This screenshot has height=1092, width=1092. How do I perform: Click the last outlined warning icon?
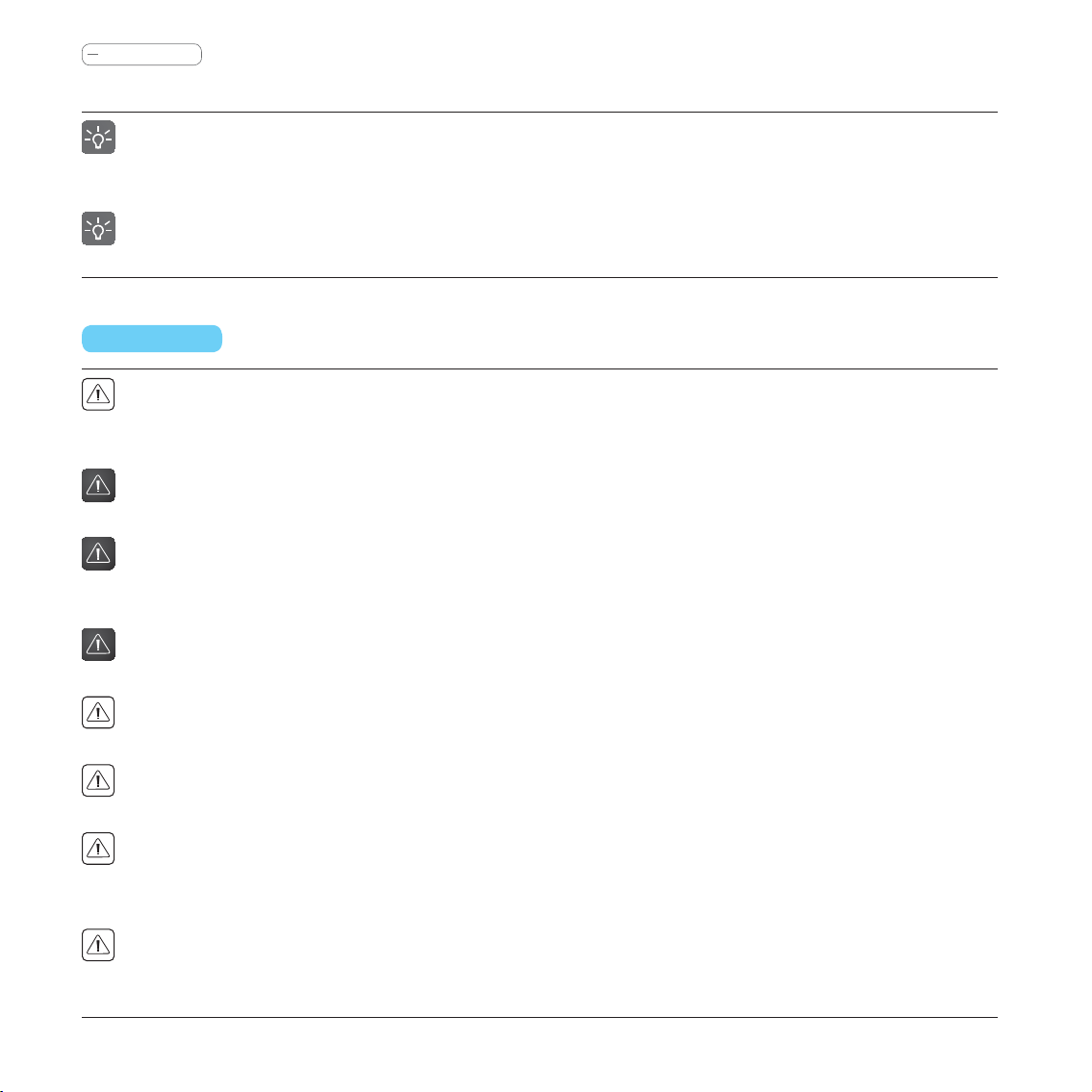98,945
